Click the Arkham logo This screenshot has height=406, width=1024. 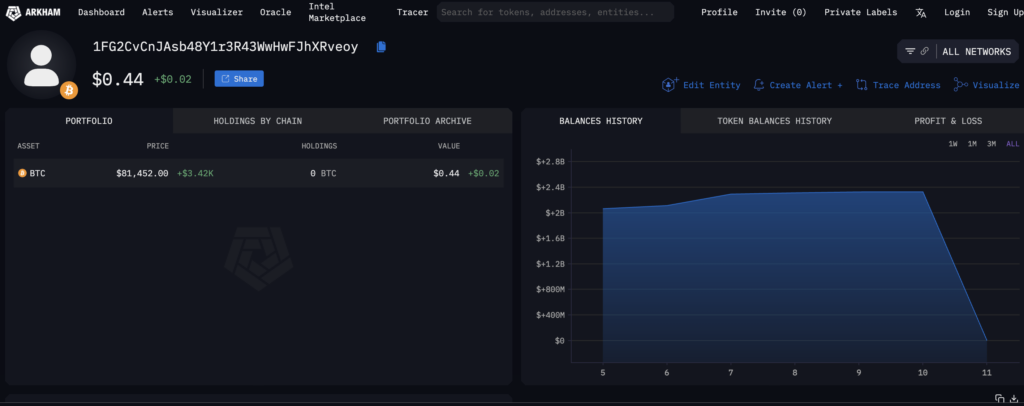[33, 12]
